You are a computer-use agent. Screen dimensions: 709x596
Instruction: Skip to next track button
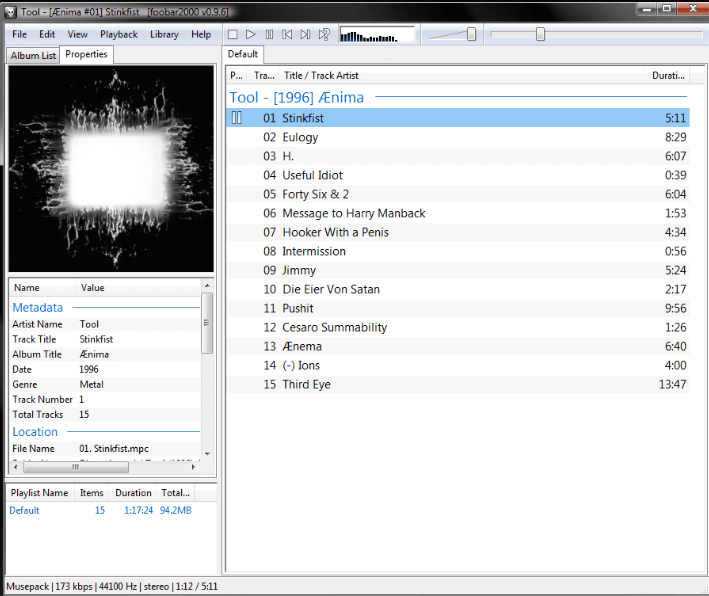(306, 34)
